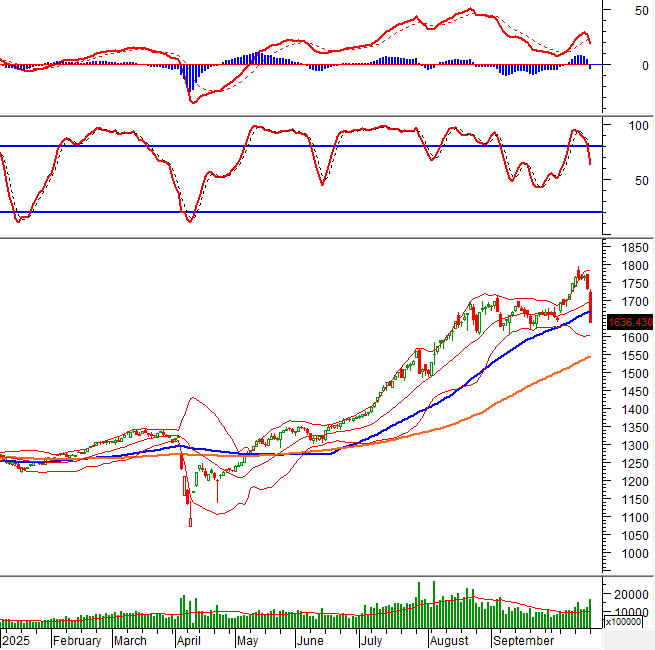Click the April month label on the time axis
This screenshot has width=655, height=650.
tap(188, 641)
